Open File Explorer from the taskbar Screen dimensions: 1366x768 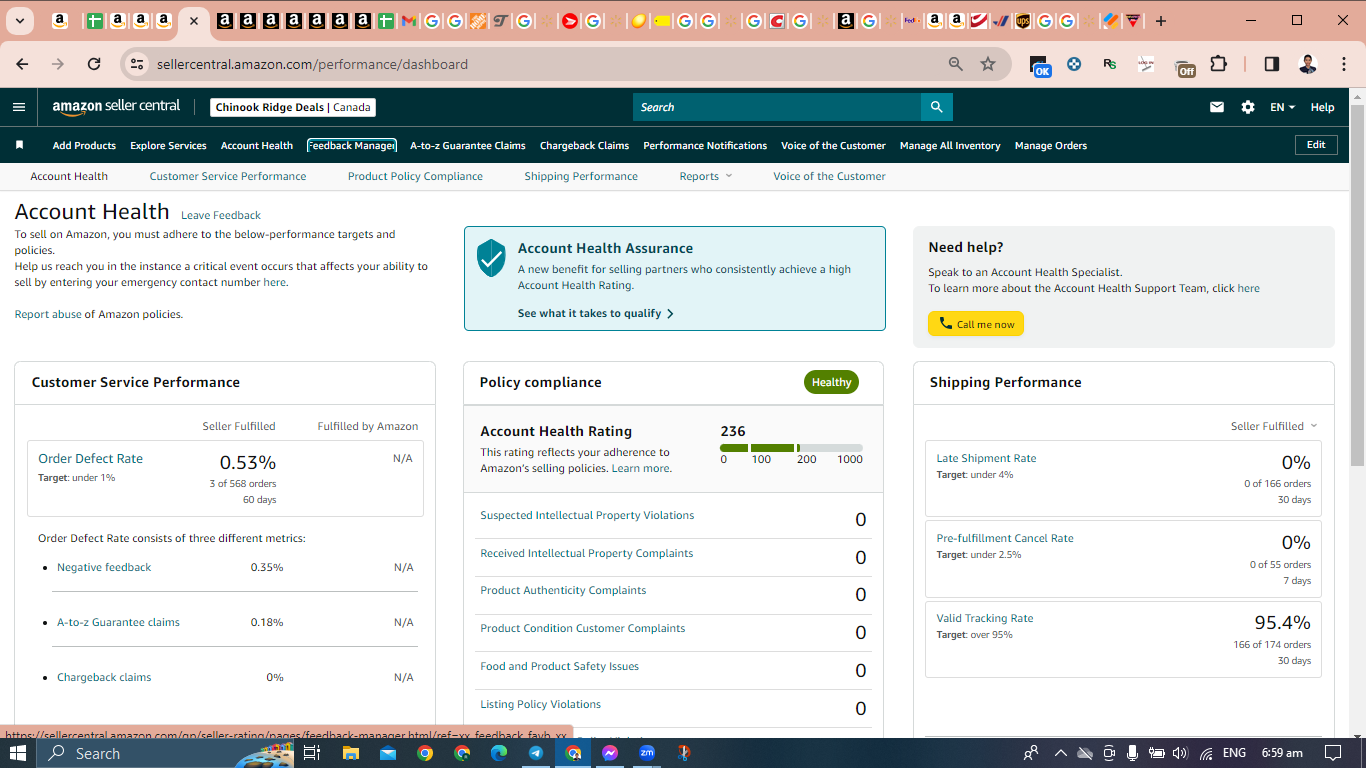coord(351,753)
